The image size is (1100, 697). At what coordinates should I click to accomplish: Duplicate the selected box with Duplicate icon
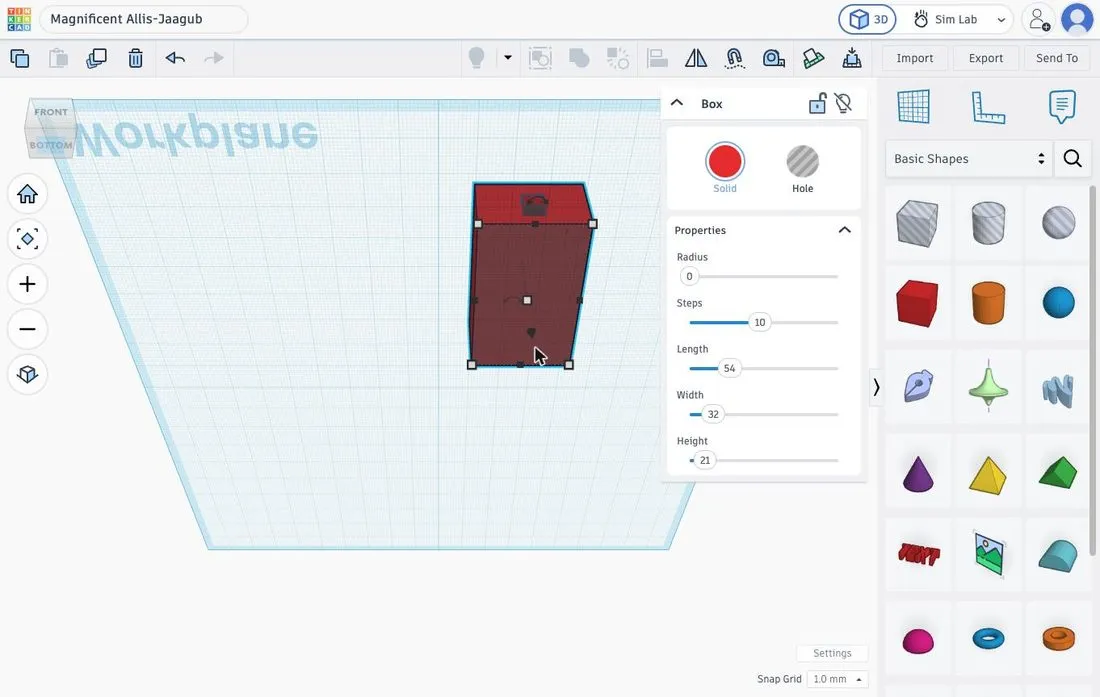tap(96, 58)
